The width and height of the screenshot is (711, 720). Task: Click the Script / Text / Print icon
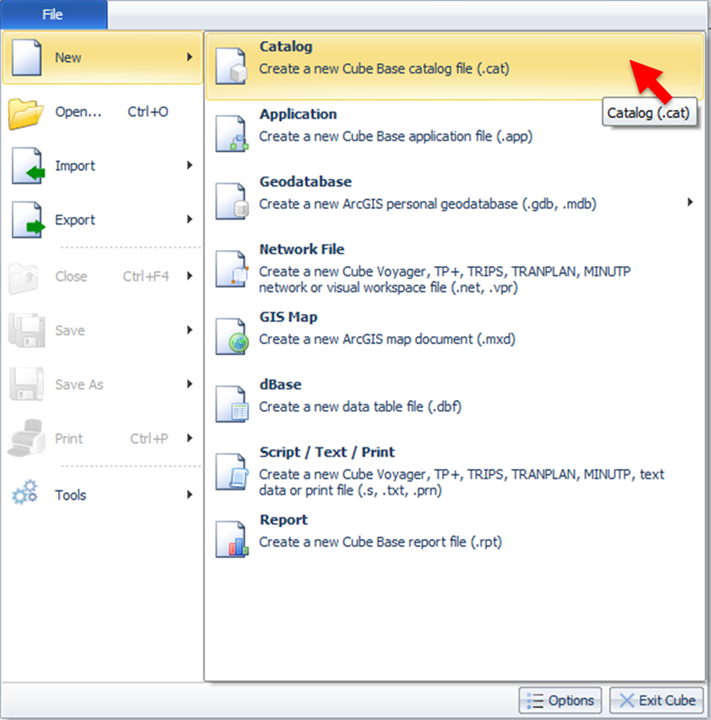231,472
